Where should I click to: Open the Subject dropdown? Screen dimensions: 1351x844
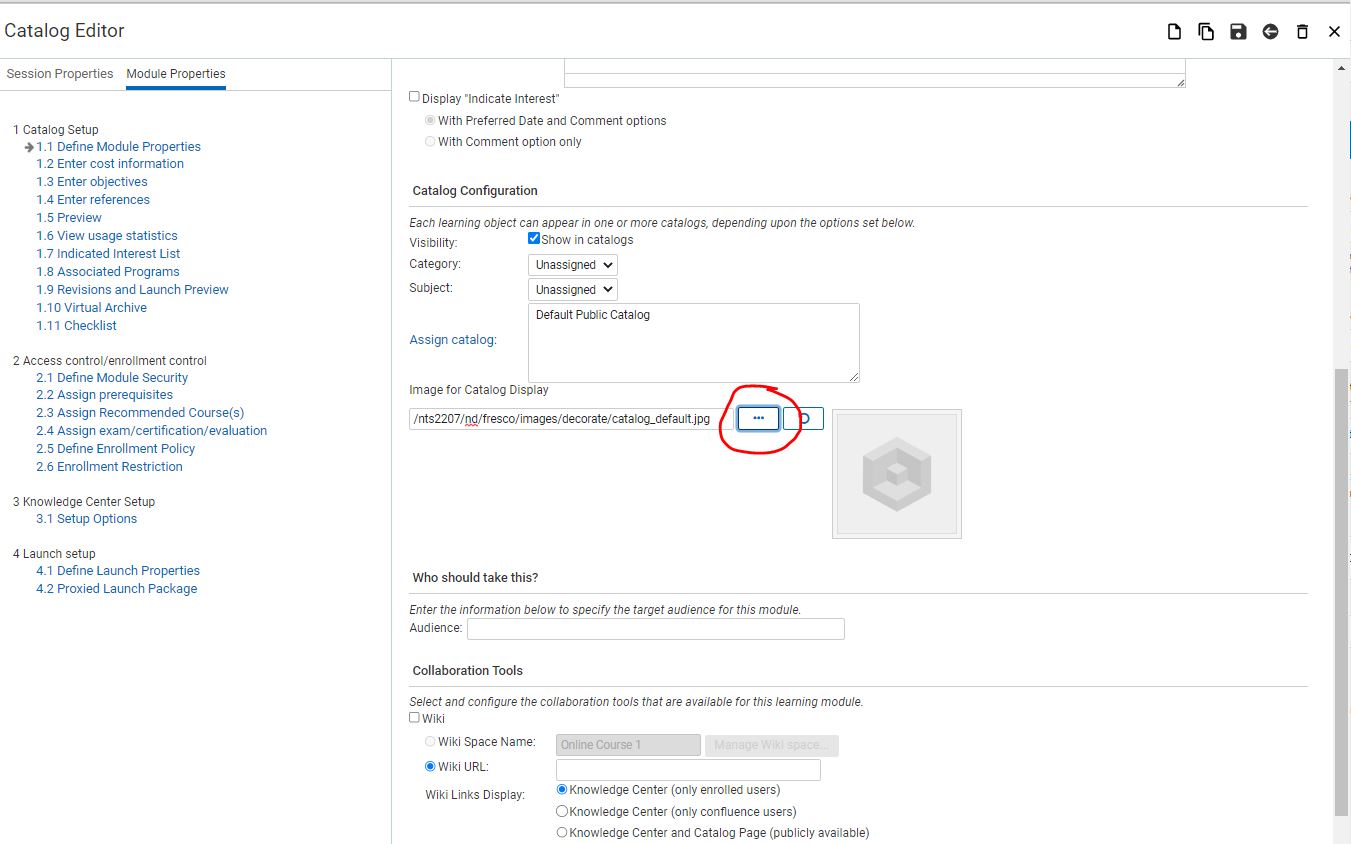click(x=573, y=290)
